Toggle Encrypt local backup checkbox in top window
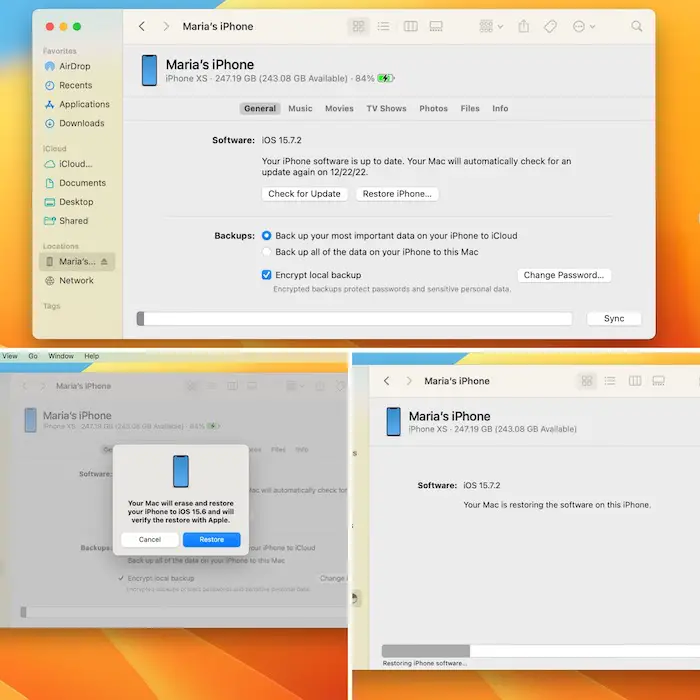 tap(267, 275)
